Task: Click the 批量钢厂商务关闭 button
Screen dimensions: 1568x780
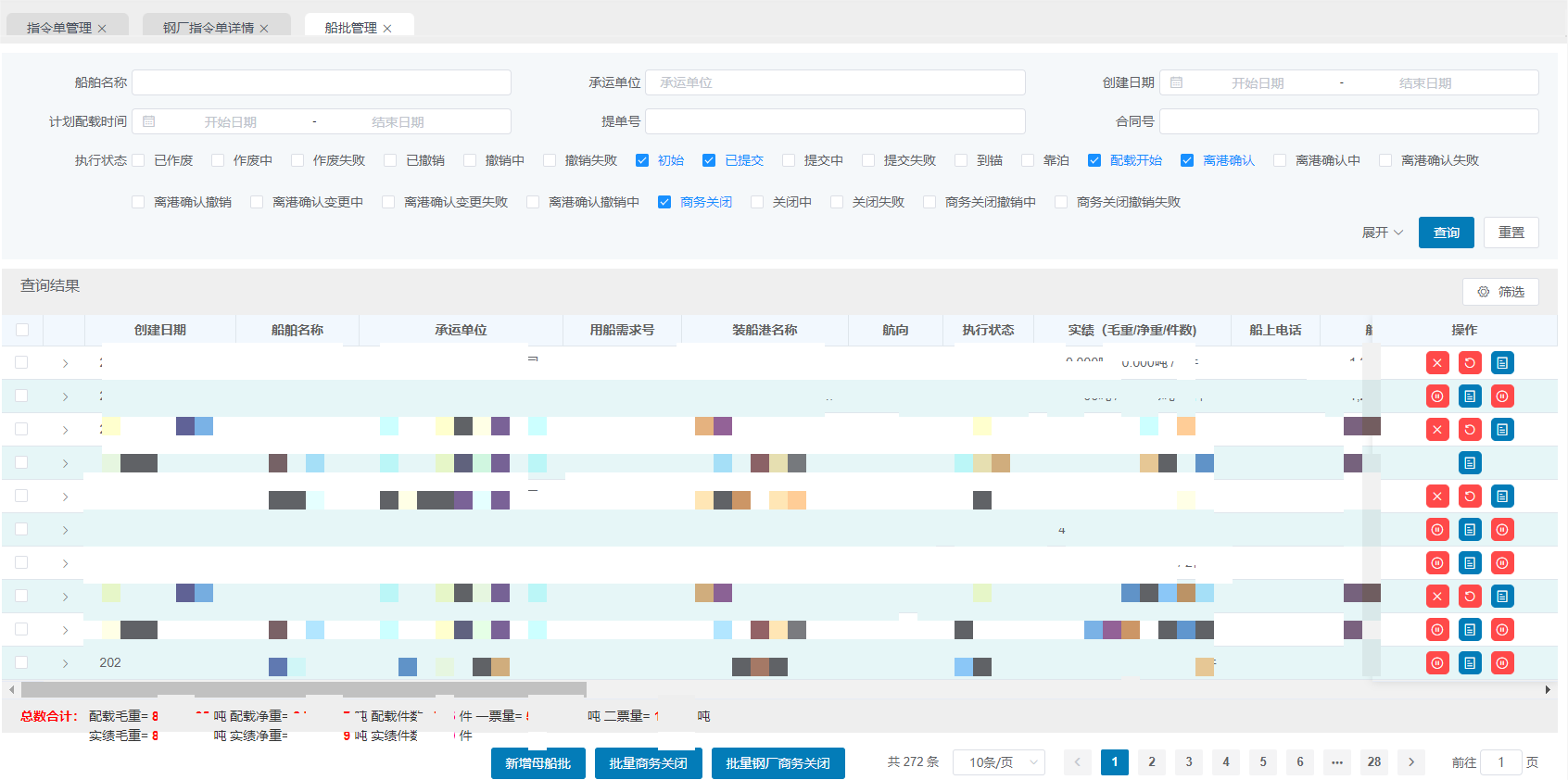Action: [x=778, y=763]
